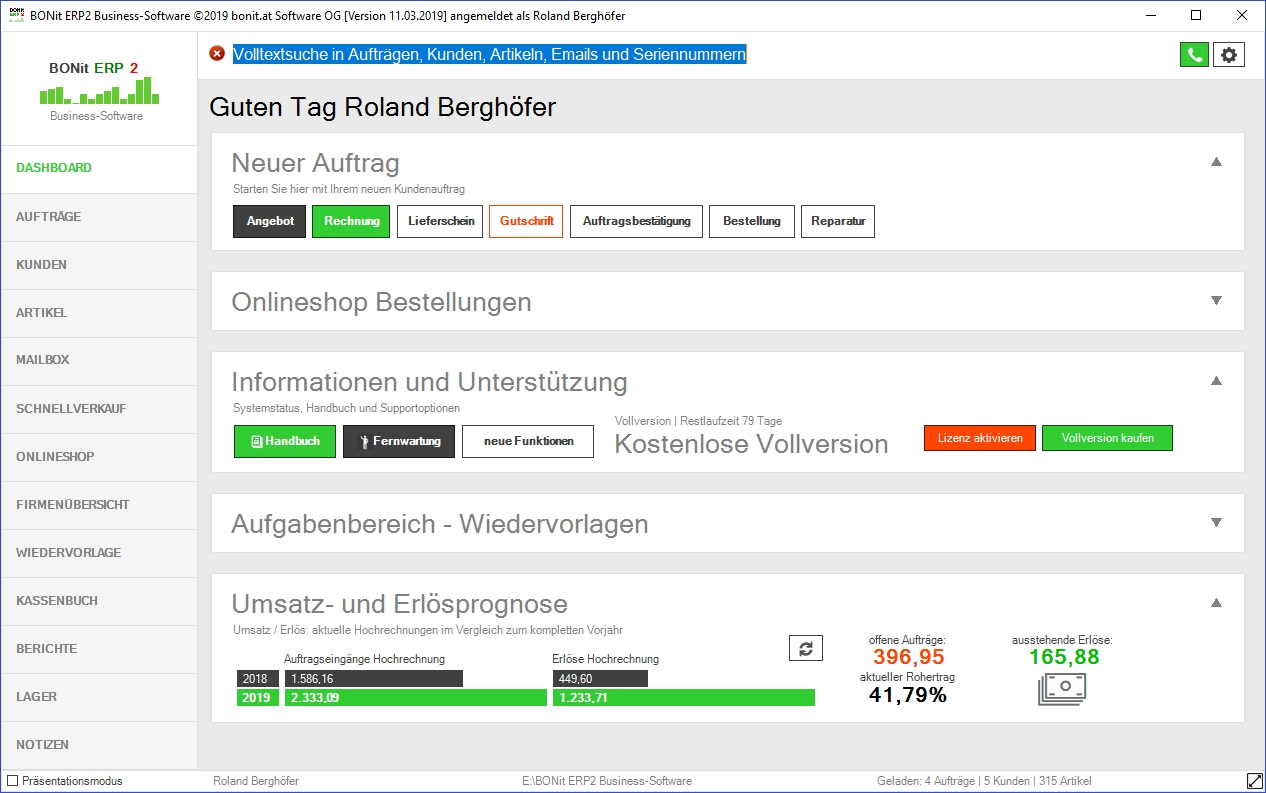This screenshot has height=793, width=1266.
Task: Create a Reparatur order
Action: [x=838, y=222]
